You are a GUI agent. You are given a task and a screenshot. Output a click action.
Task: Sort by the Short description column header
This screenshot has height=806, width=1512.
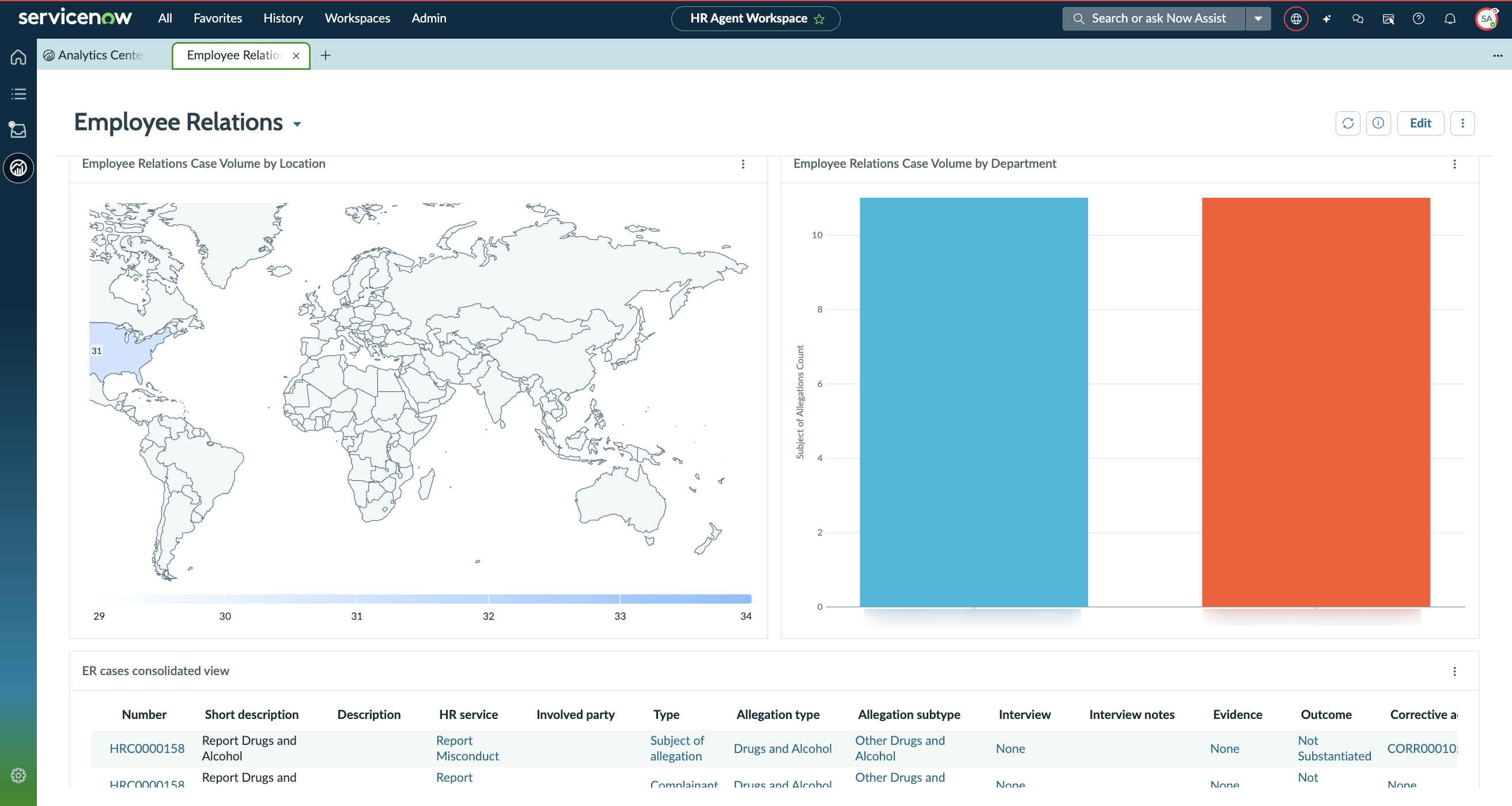pos(251,714)
